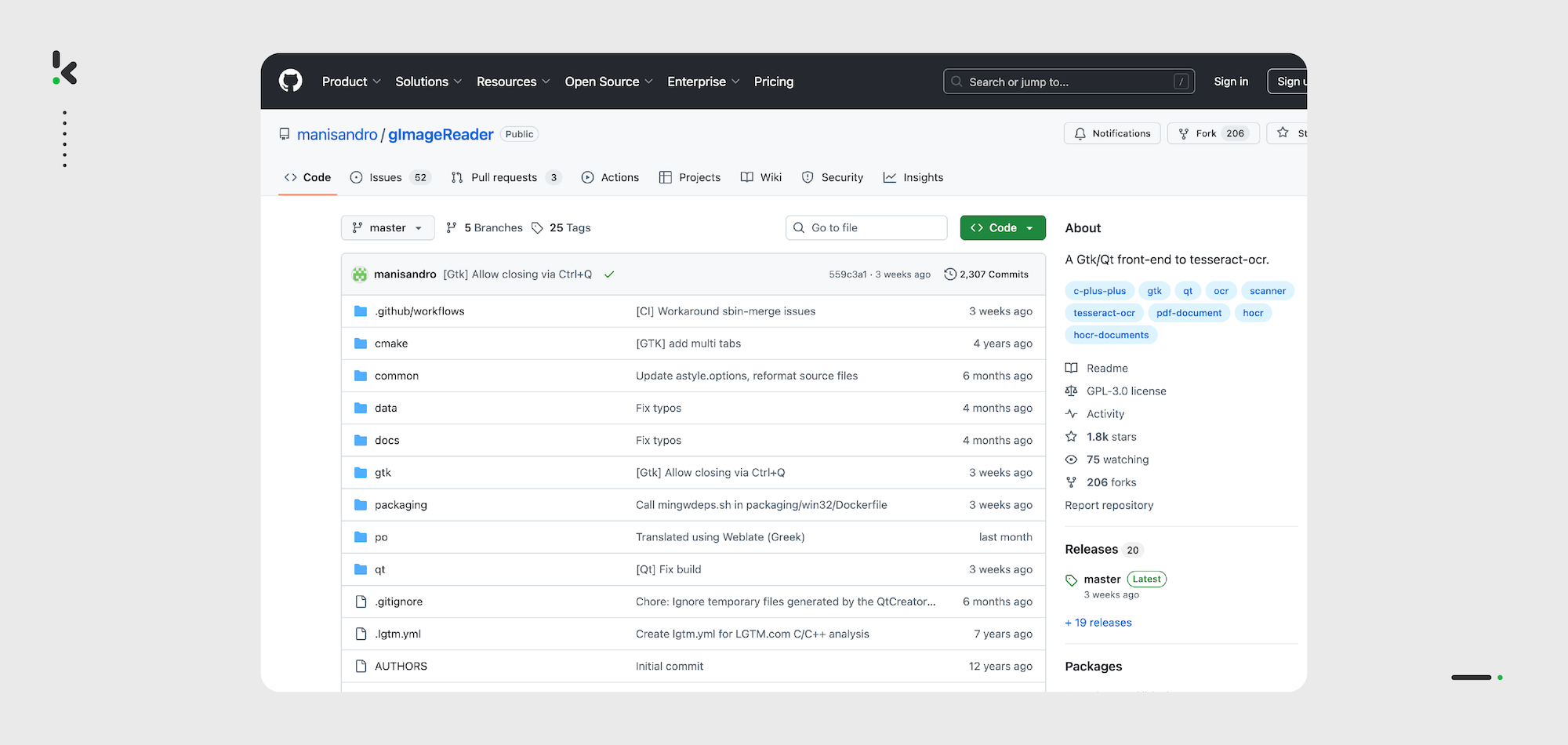The height and width of the screenshot is (745, 1568).
Task: Click the Fork 206 button
Action: (x=1213, y=133)
